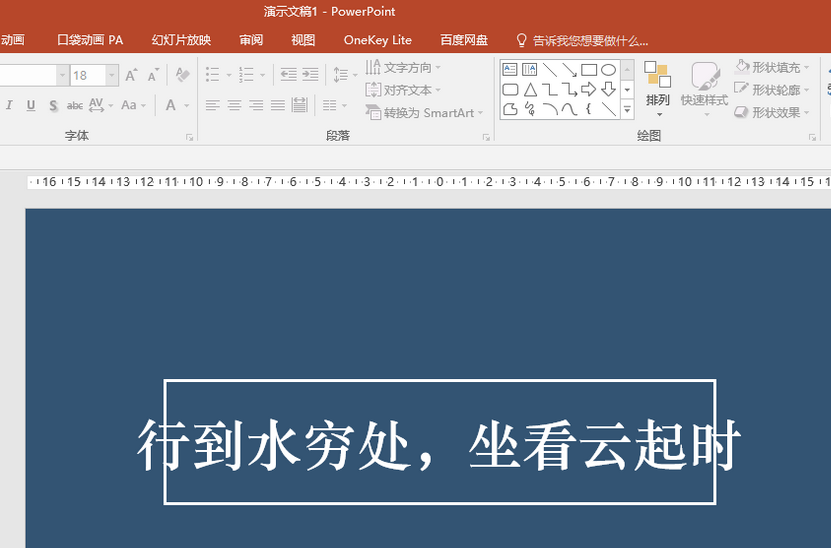Select curve shape tool
The height and width of the screenshot is (548, 831).
(570, 109)
